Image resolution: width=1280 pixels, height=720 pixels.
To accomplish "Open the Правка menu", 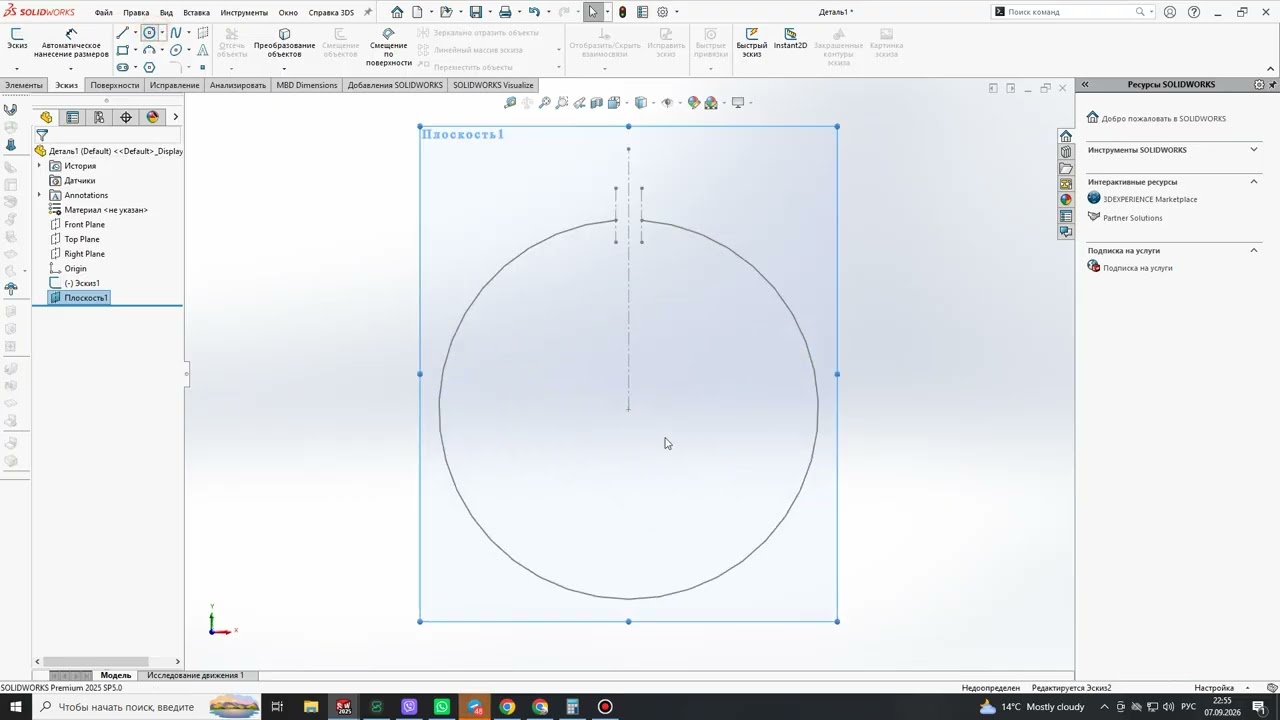I will [x=136, y=13].
